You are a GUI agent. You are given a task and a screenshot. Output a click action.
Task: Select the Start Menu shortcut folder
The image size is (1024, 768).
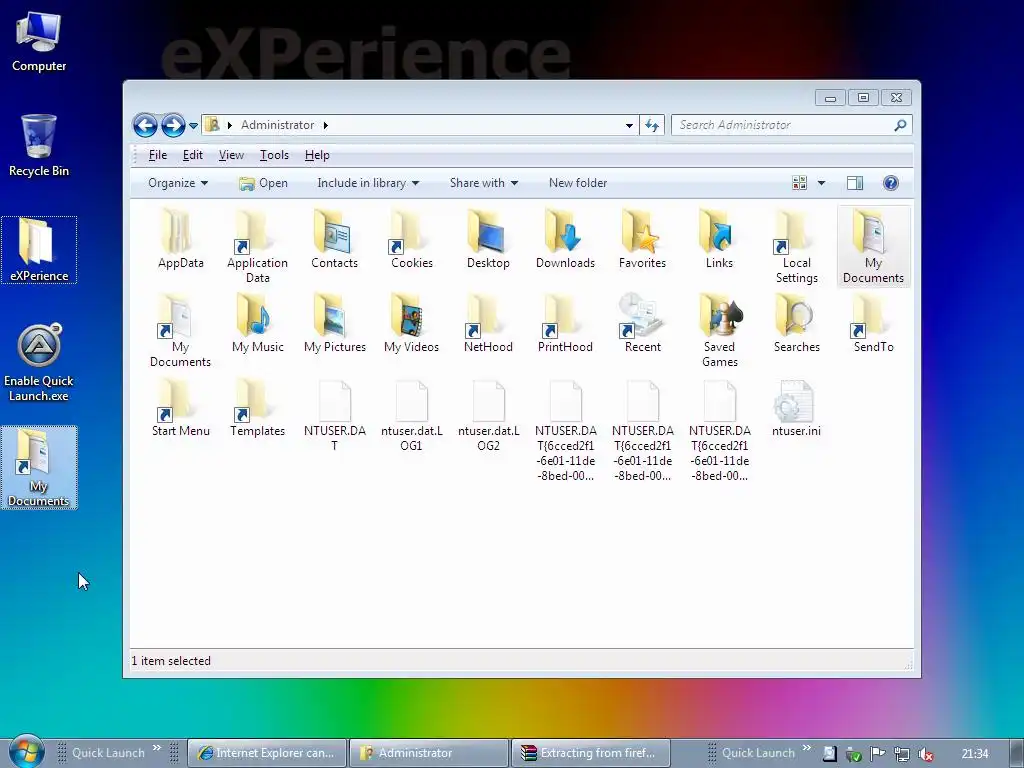pyautogui.click(x=180, y=408)
